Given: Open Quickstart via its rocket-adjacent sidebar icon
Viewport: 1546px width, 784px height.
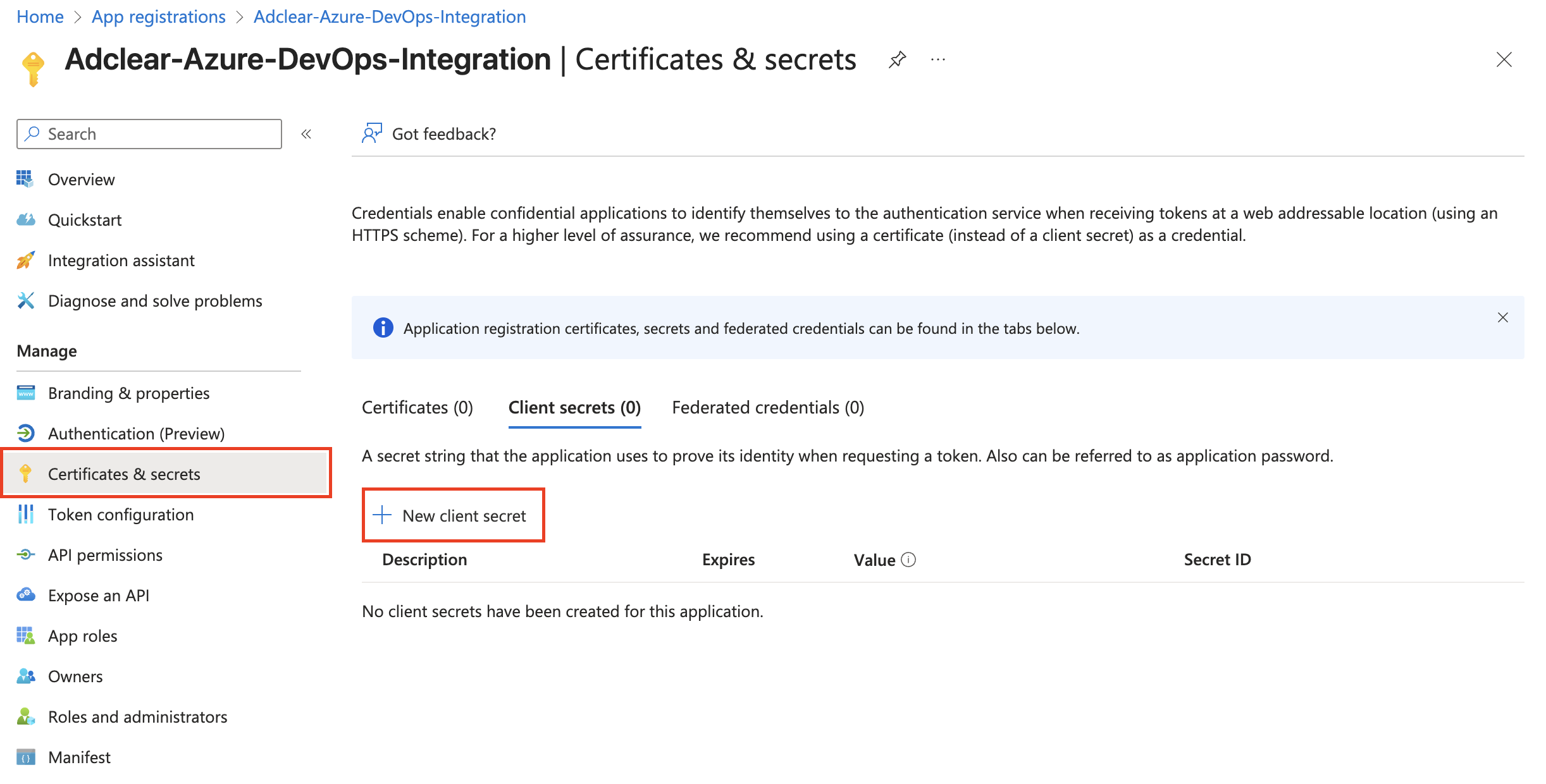Looking at the screenshot, I should pyautogui.click(x=26, y=219).
